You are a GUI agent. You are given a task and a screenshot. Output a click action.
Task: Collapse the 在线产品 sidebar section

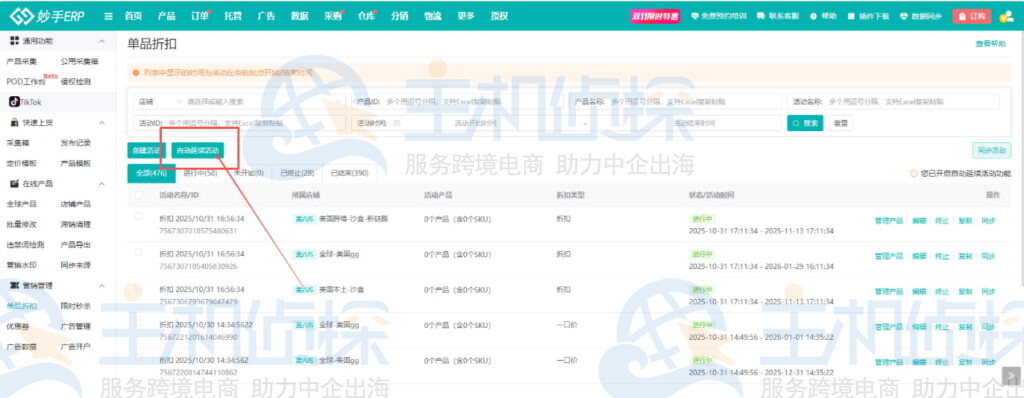[102, 184]
